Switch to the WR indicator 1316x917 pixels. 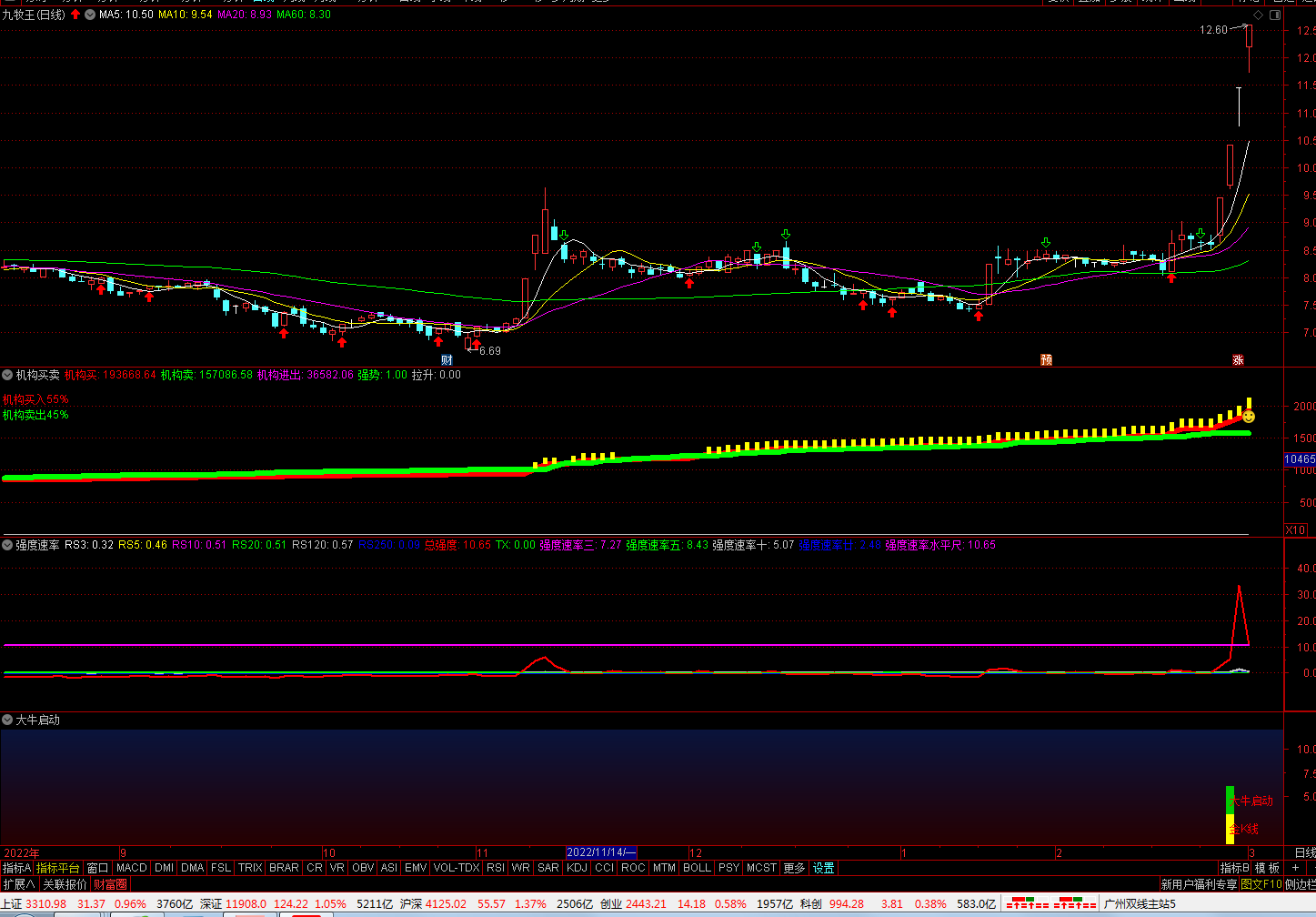[x=520, y=868]
